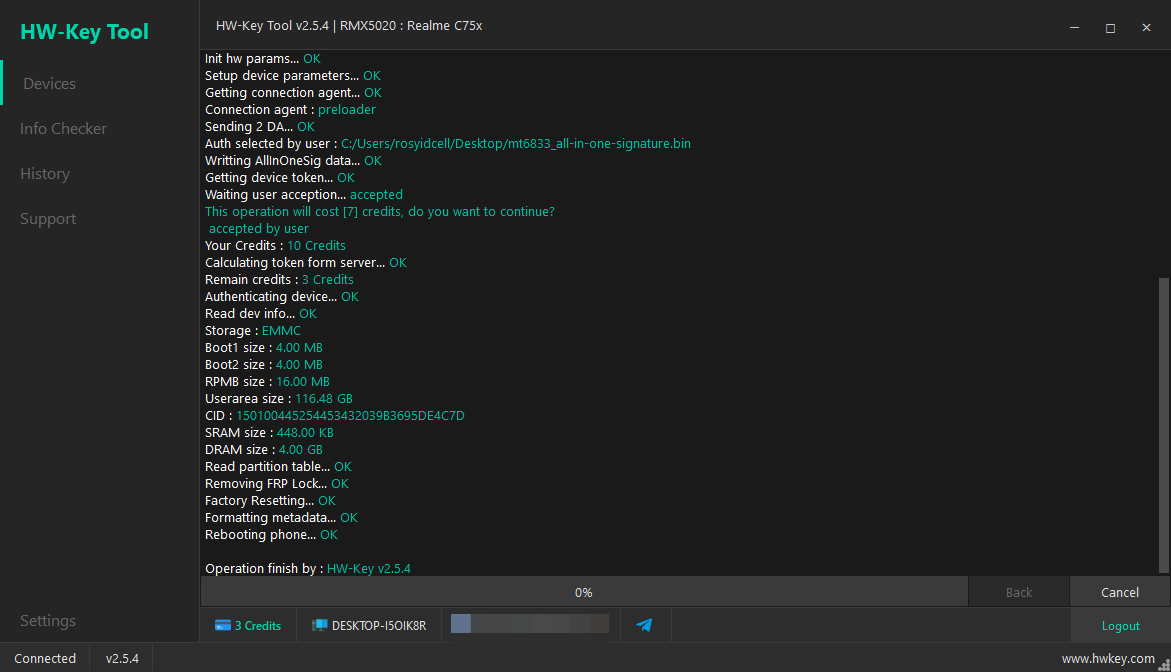
Task: Click the Back button
Action: point(1019,592)
